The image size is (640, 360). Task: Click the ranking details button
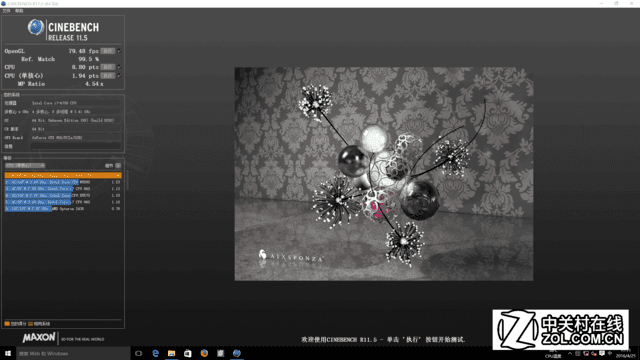coord(118,166)
